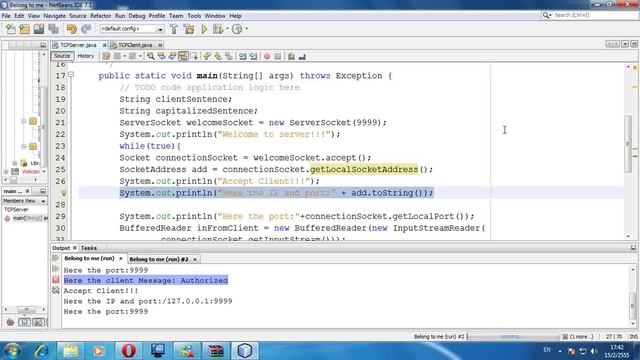Click the Redo arrow icon
Viewport: 640px width, 360px height.
point(86,29)
